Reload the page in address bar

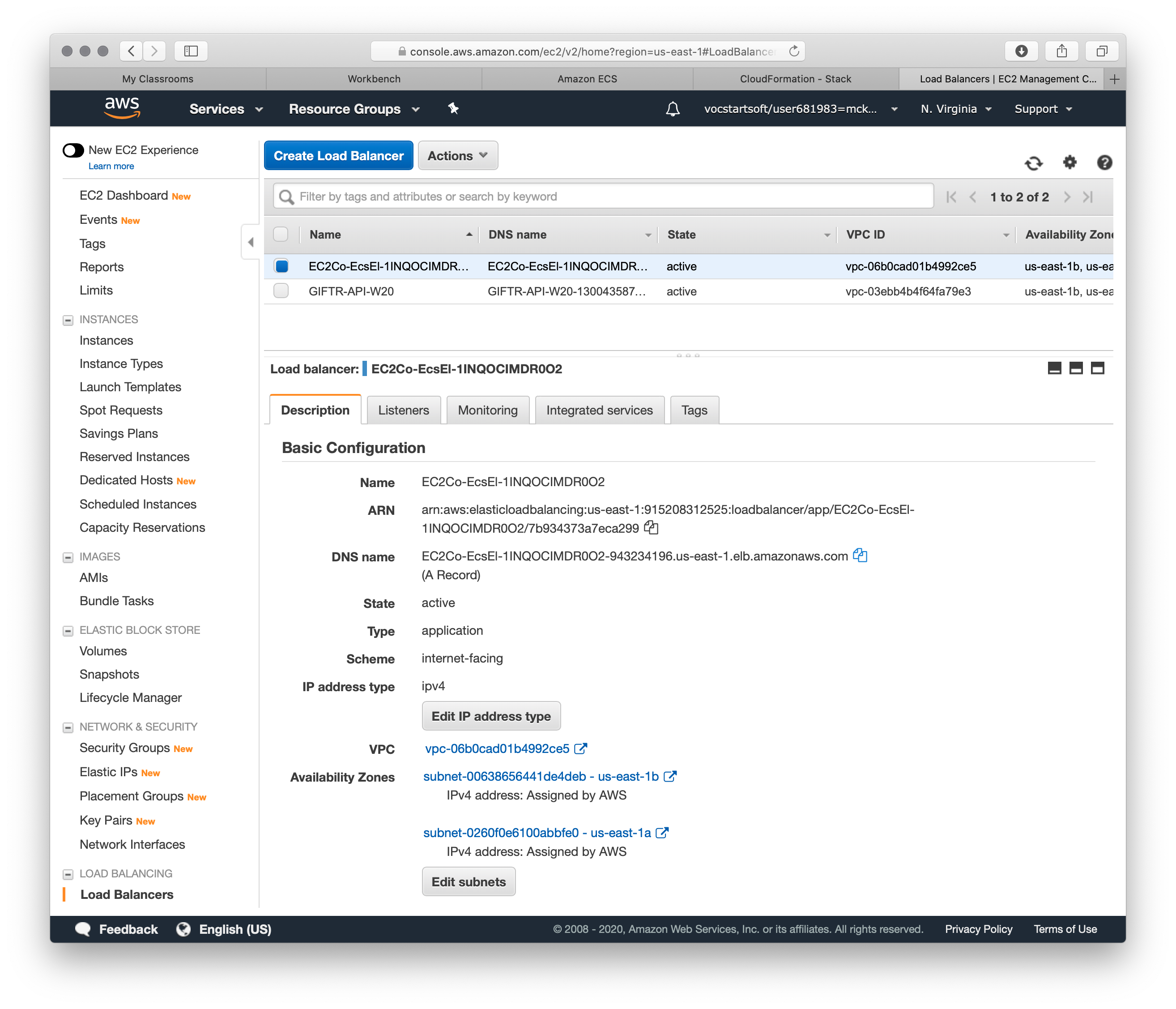794,51
